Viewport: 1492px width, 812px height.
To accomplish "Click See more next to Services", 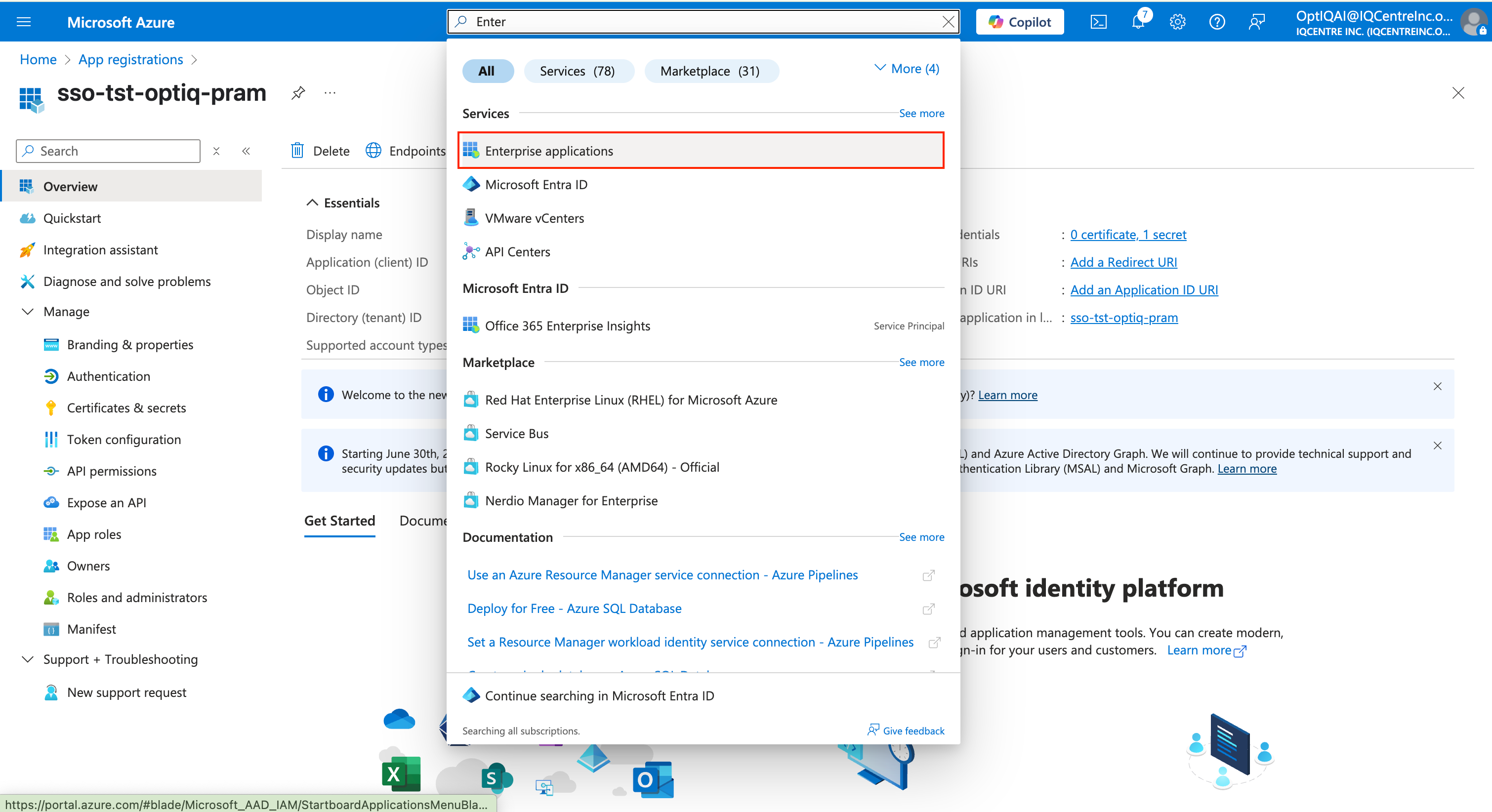I will [921, 114].
